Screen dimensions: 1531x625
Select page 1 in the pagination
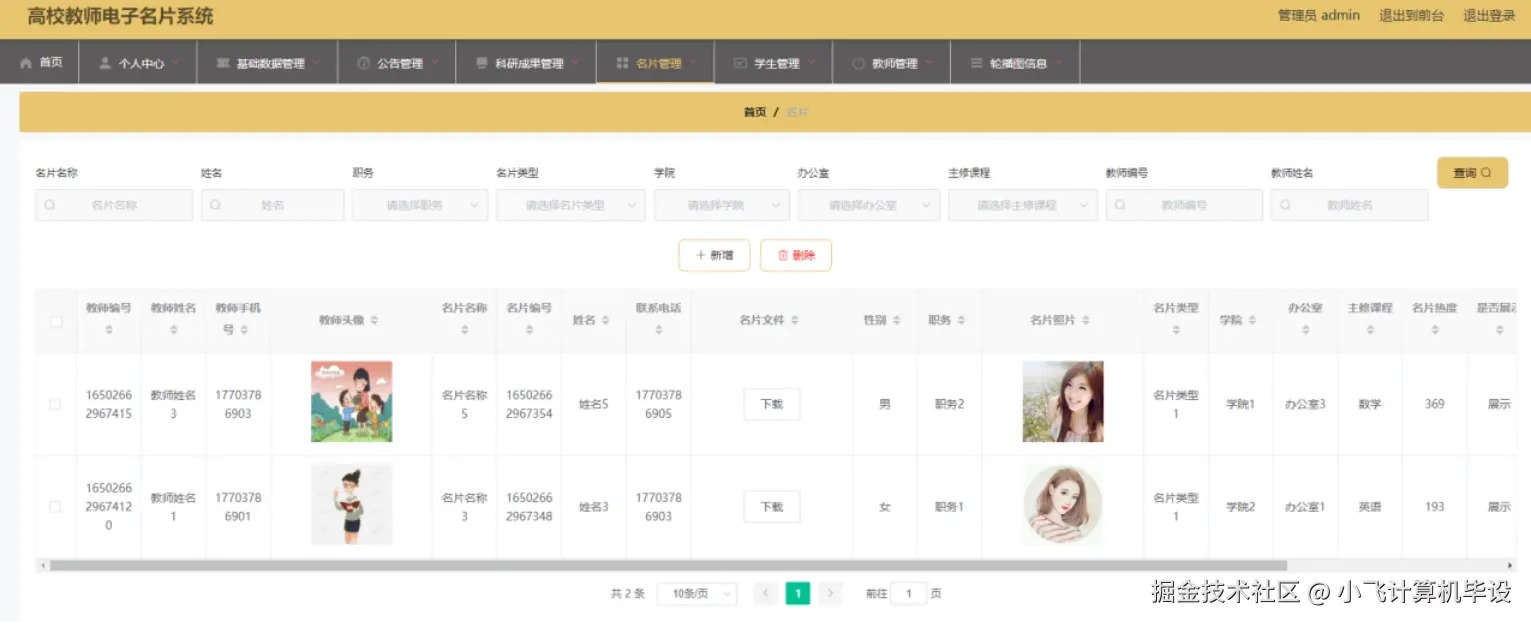point(797,593)
